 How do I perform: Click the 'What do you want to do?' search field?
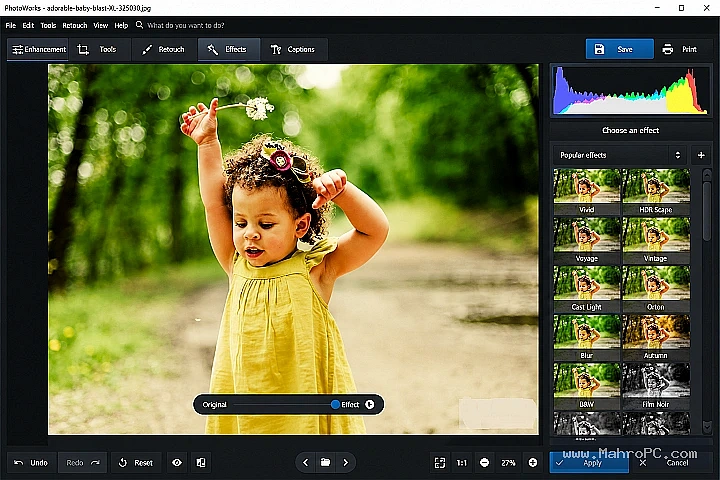[x=186, y=25]
